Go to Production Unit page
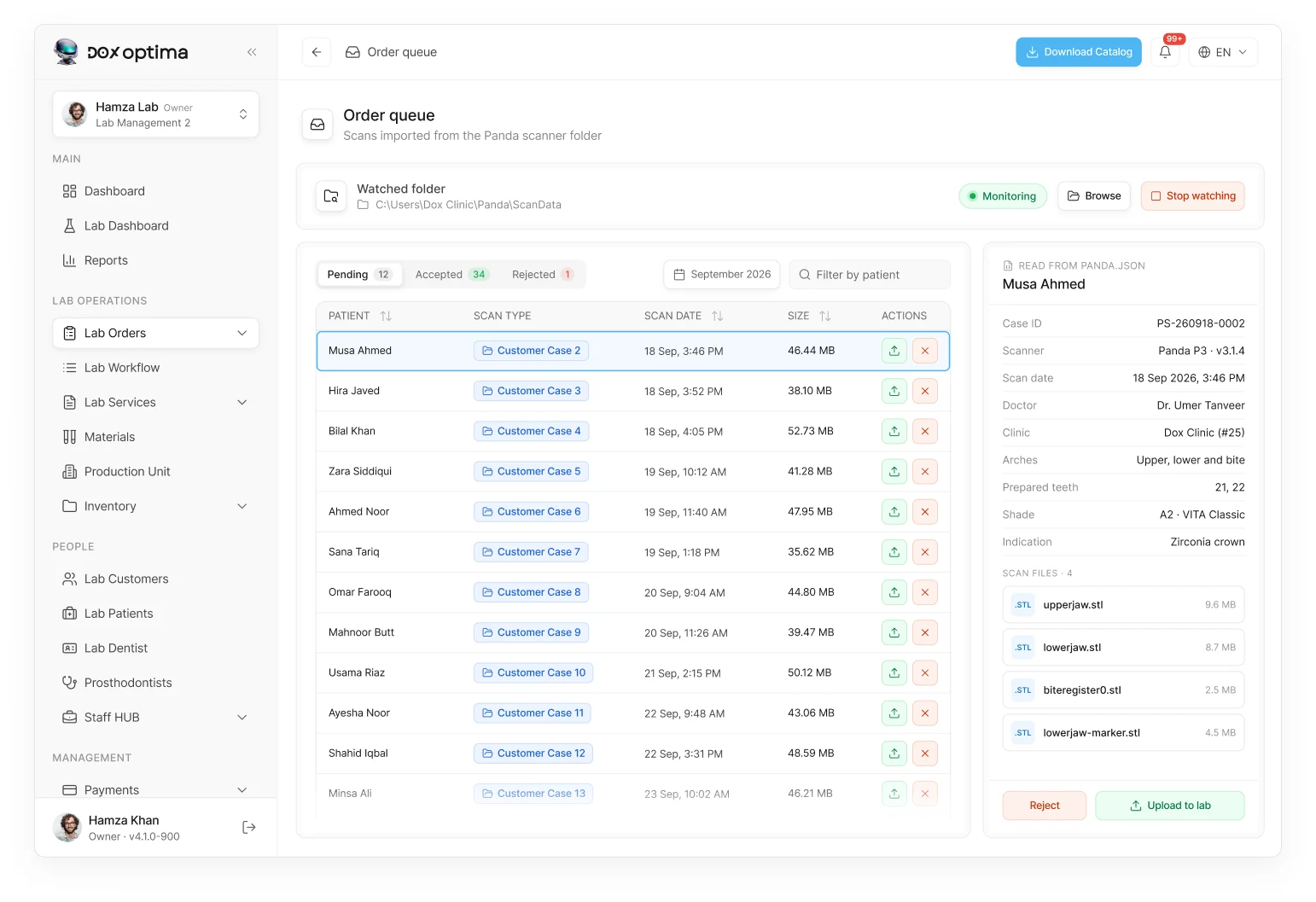Image resolution: width=1316 pixels, height=902 pixels. (x=155, y=472)
